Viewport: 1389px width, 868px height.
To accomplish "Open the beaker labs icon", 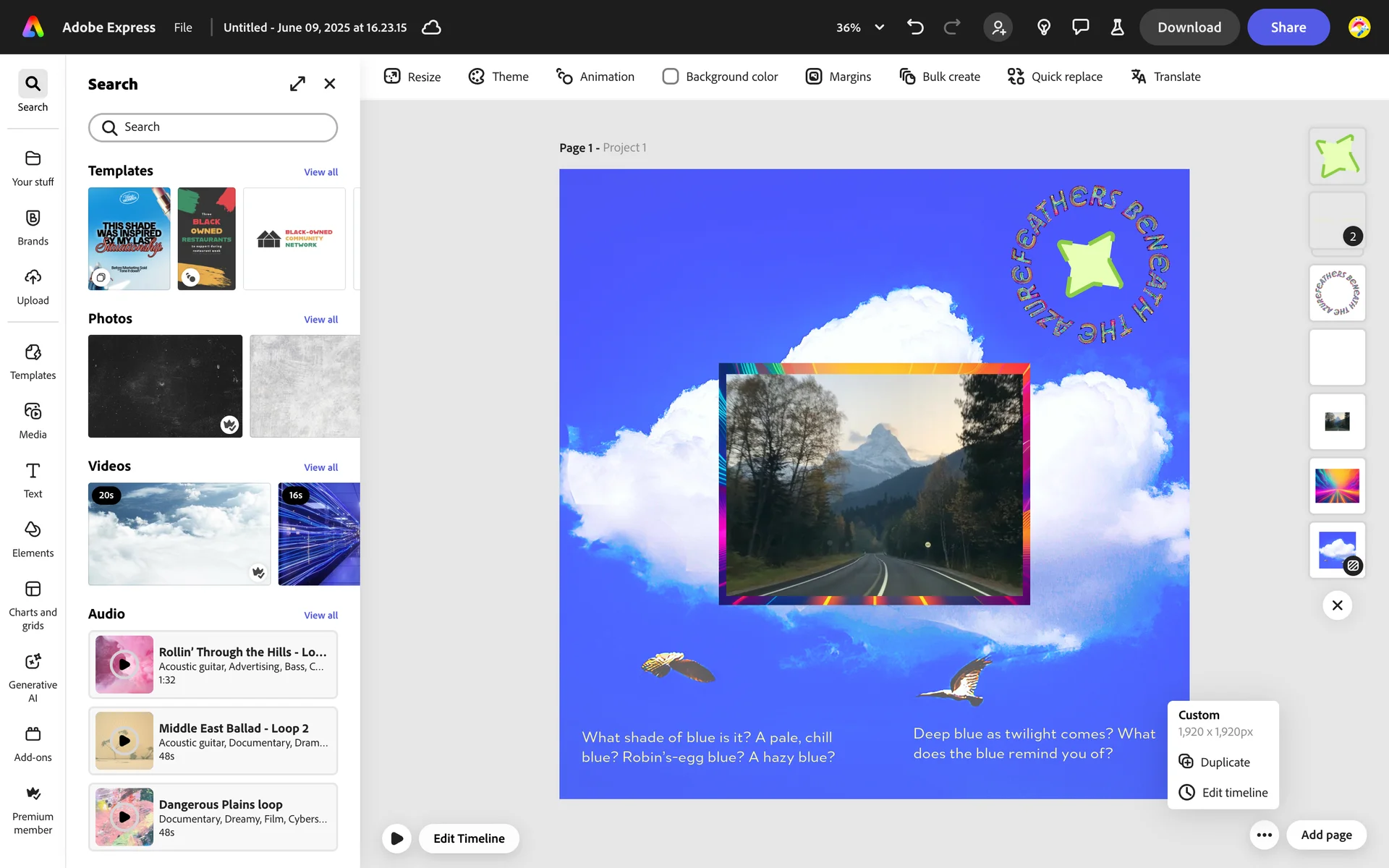I will [1117, 27].
